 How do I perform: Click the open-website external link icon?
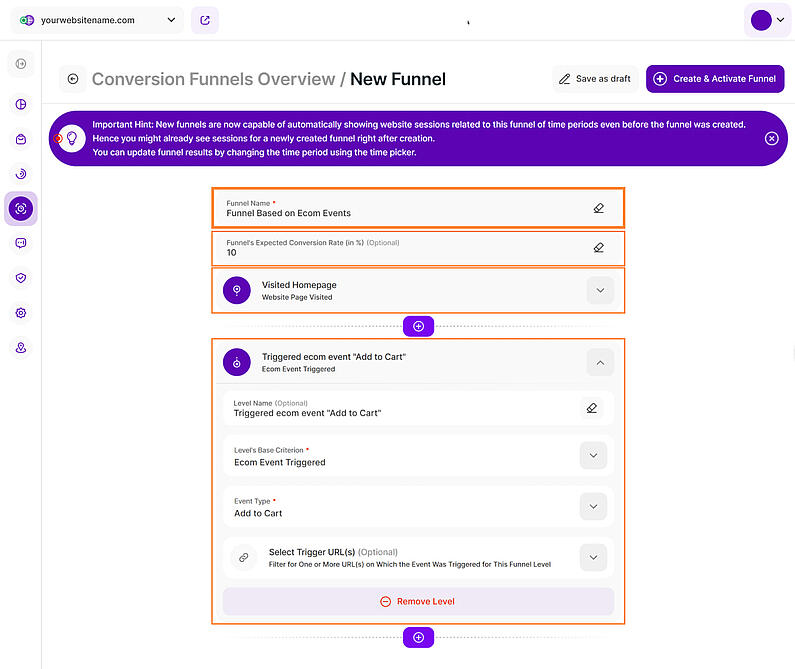[205, 20]
